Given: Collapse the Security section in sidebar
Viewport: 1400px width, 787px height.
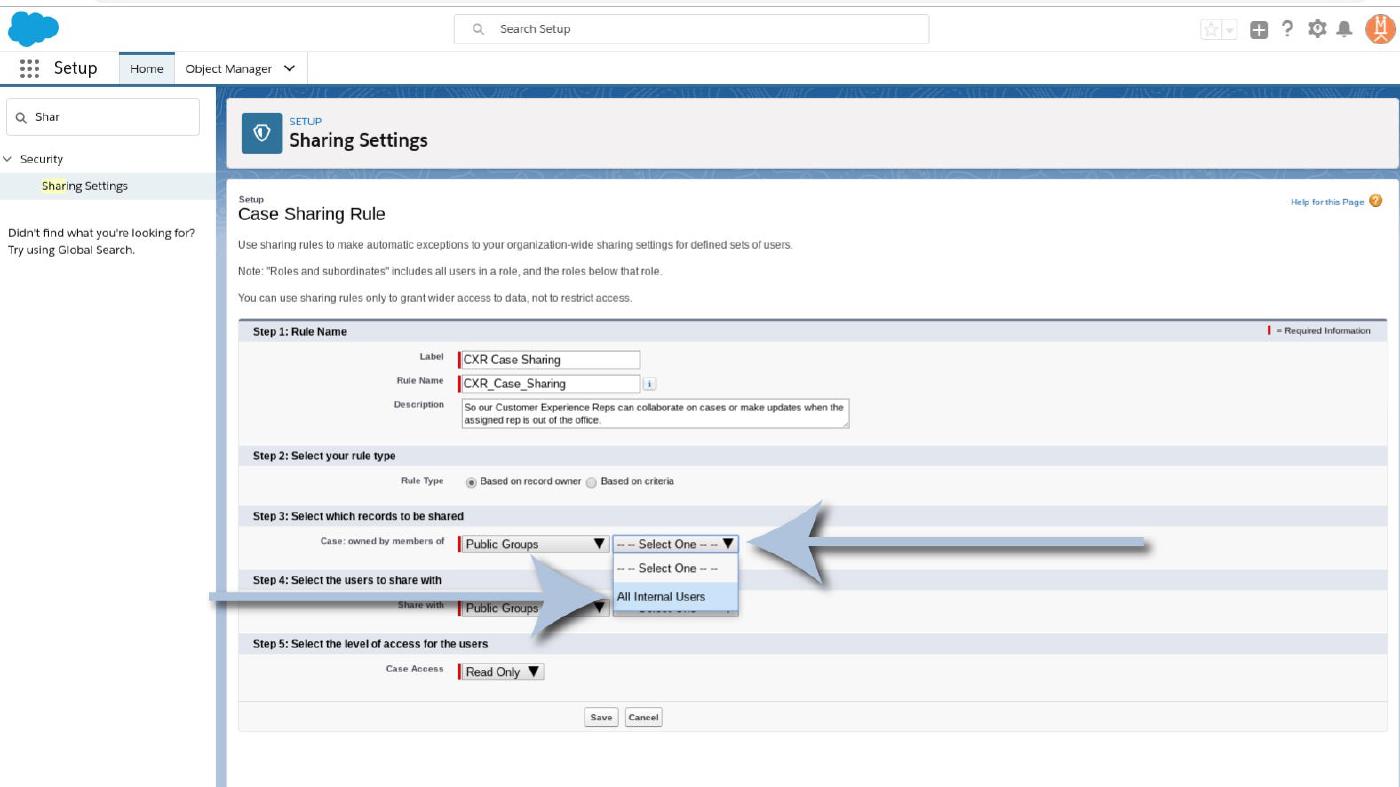Looking at the screenshot, I should [9, 159].
